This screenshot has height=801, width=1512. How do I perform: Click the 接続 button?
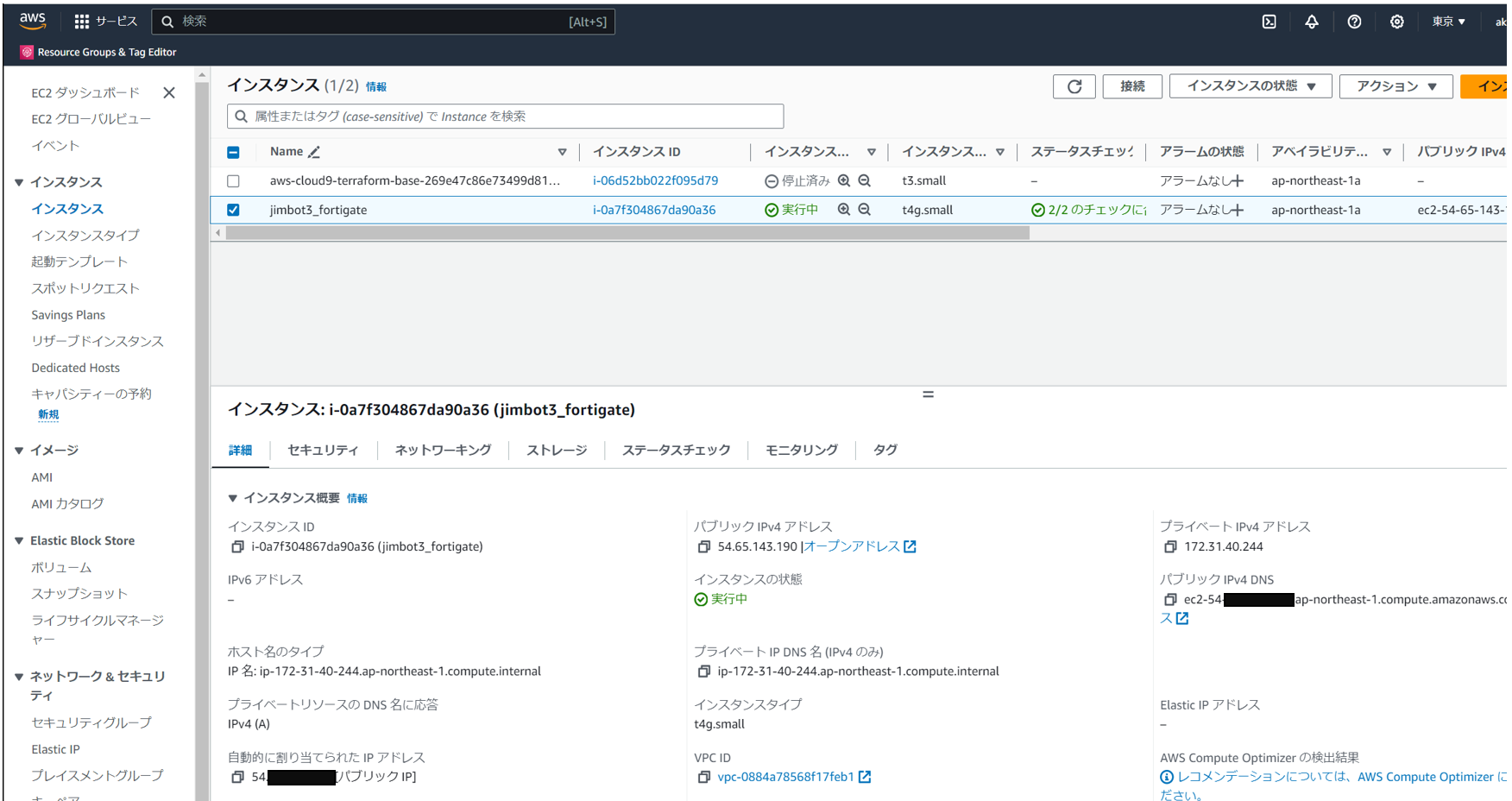1132,86
